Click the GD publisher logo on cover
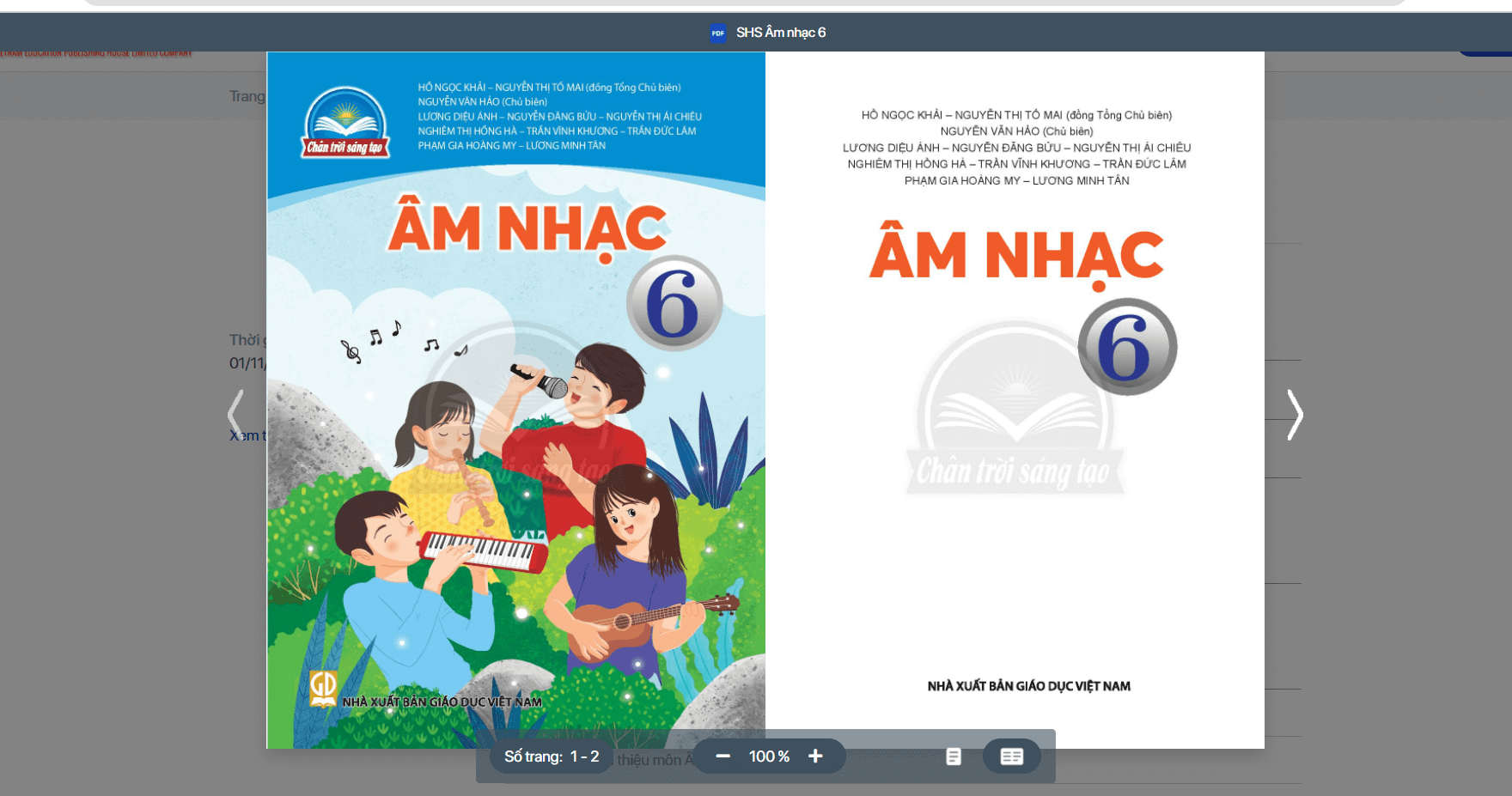Viewport: 1512px width, 796px height. 323,689
